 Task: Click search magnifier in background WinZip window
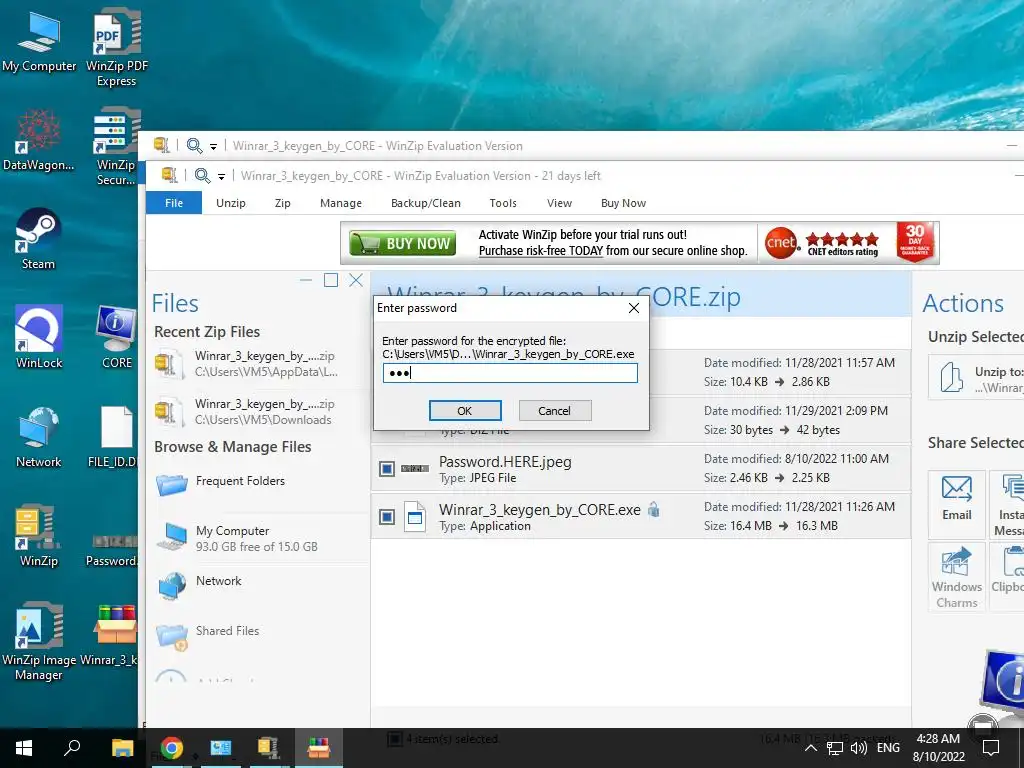(194, 146)
